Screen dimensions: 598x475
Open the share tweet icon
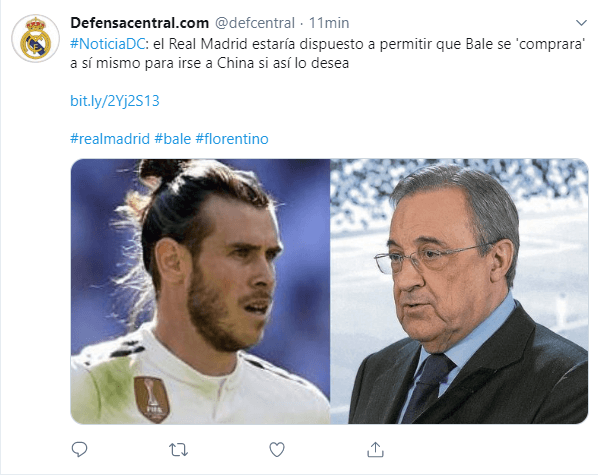pyautogui.click(x=375, y=449)
